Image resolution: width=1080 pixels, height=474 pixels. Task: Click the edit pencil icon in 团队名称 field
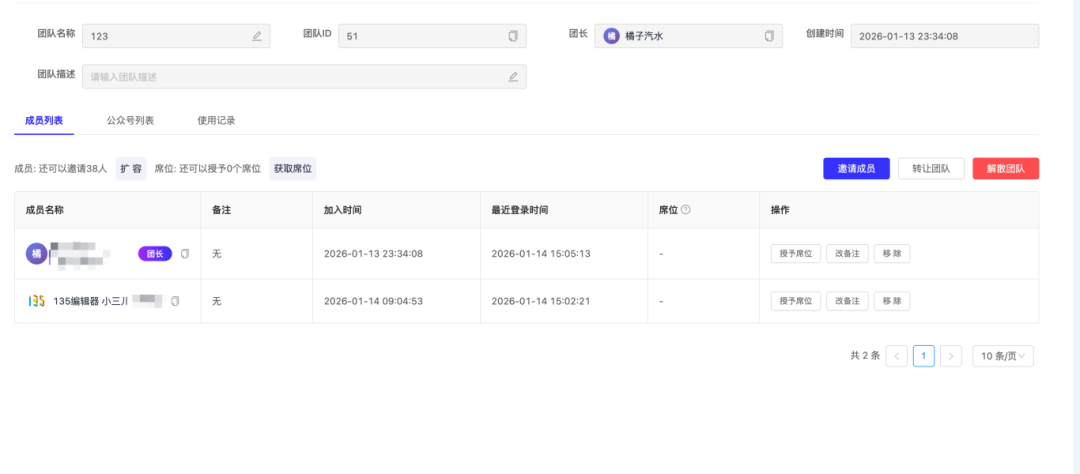pyautogui.click(x=257, y=36)
